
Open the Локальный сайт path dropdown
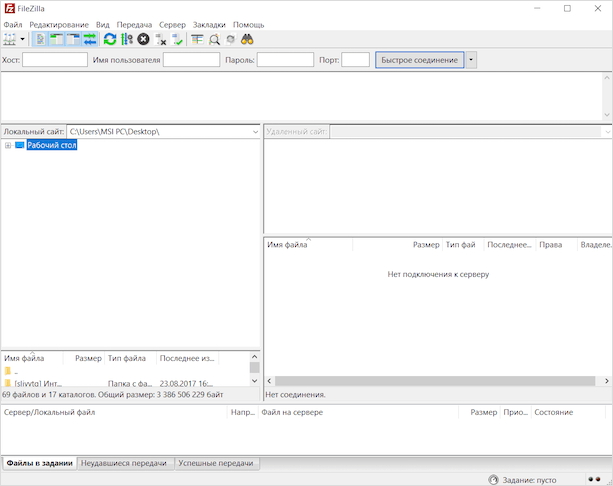click(254, 132)
